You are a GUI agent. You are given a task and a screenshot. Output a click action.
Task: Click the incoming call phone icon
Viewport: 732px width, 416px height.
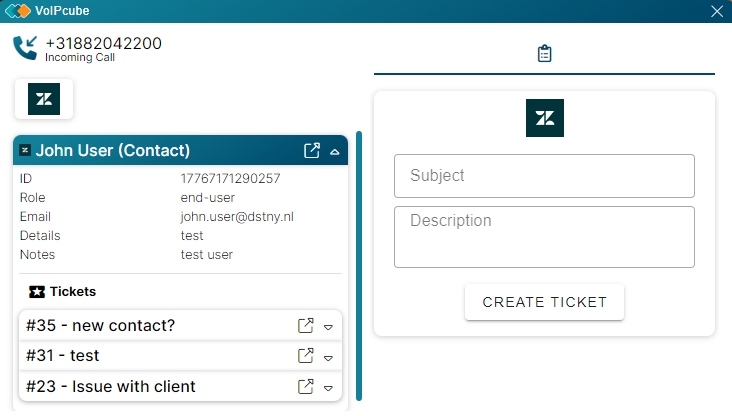tap(24, 48)
